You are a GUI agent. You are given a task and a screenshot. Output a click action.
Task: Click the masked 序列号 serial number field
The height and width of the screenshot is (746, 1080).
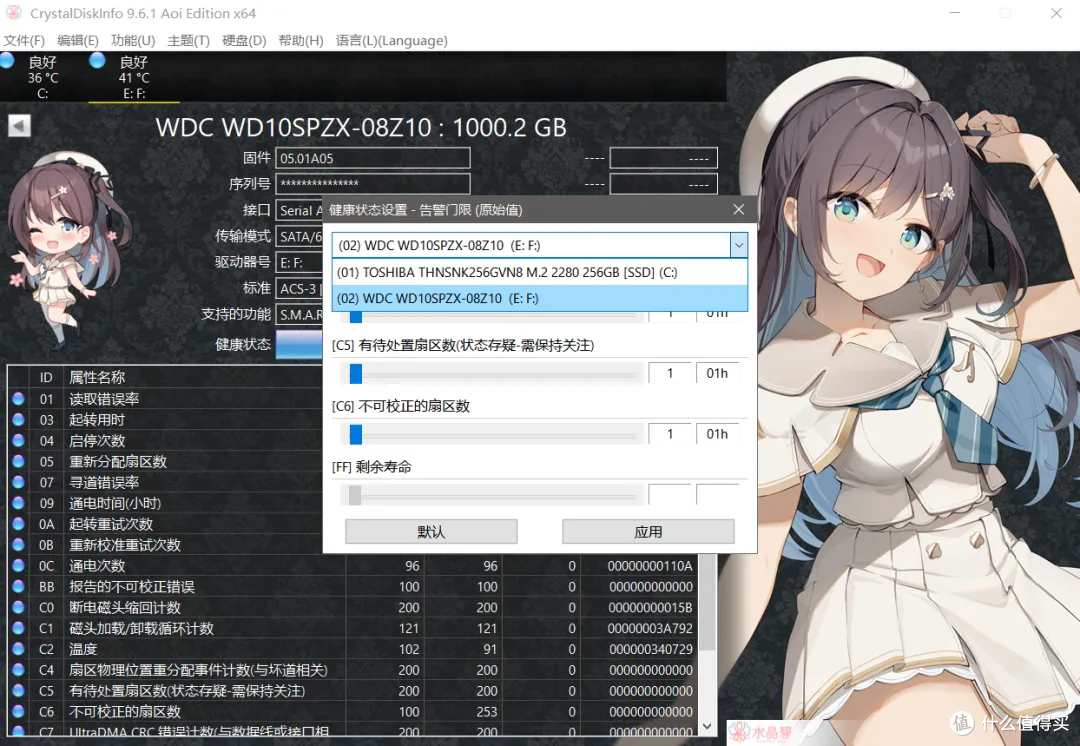click(373, 184)
